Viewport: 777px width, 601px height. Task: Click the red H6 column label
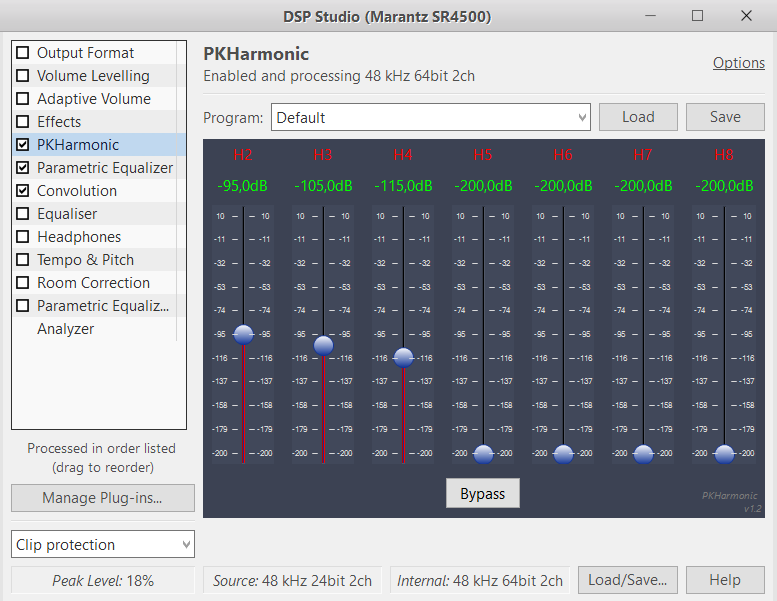point(563,155)
